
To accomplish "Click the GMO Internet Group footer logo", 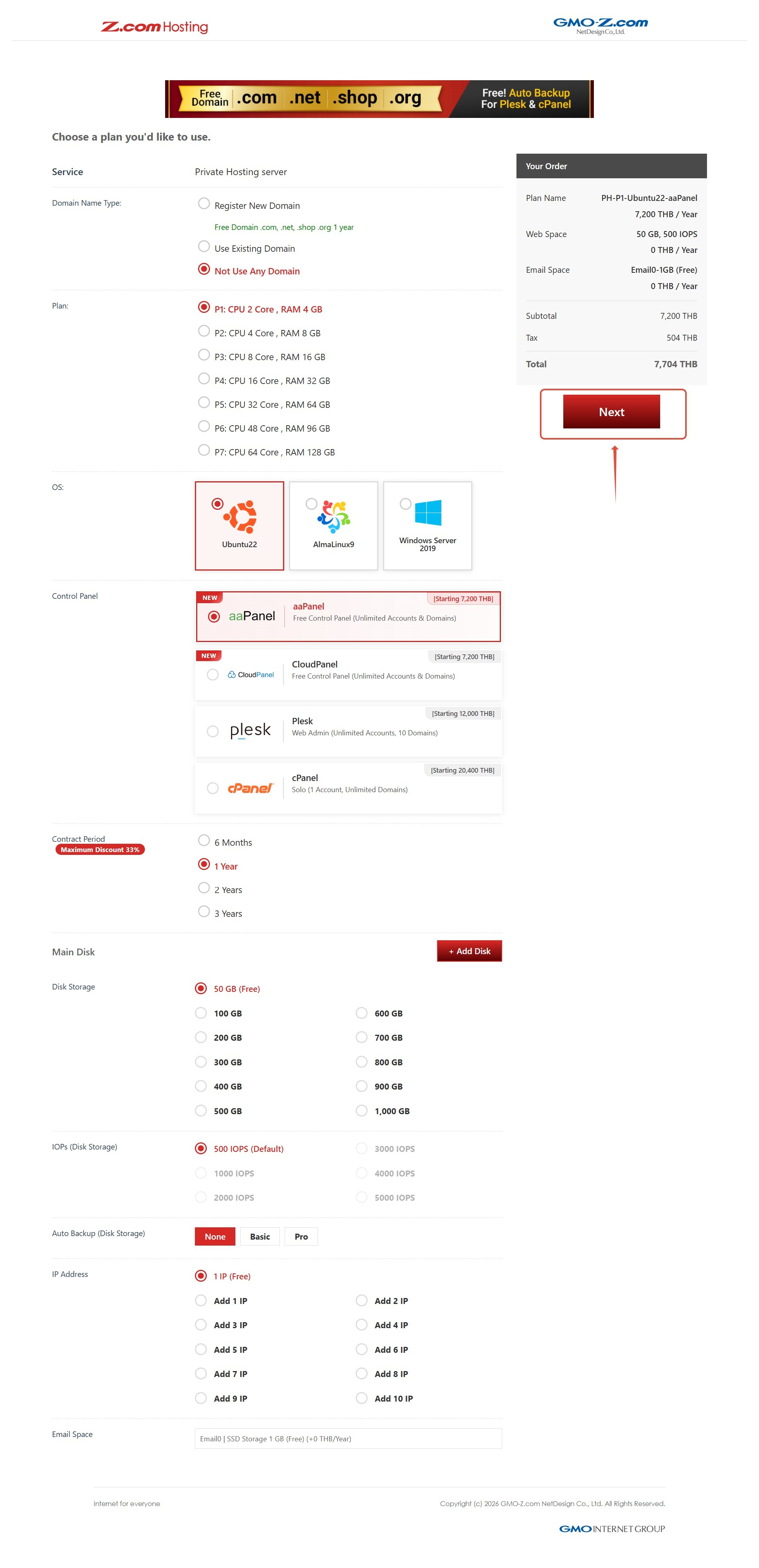I will click(612, 1528).
